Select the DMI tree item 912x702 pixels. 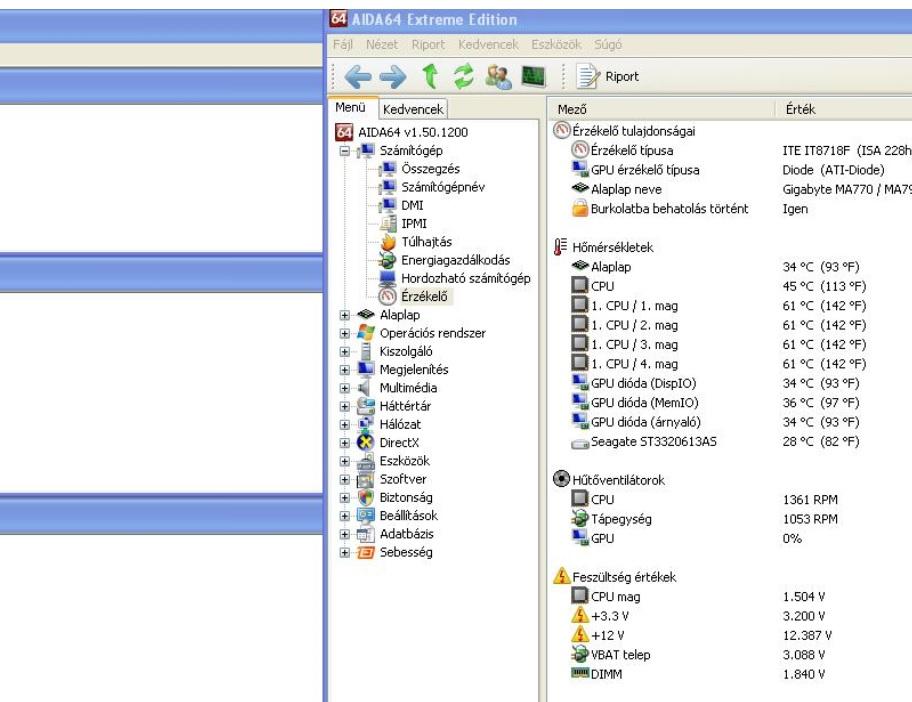pyautogui.click(x=412, y=205)
